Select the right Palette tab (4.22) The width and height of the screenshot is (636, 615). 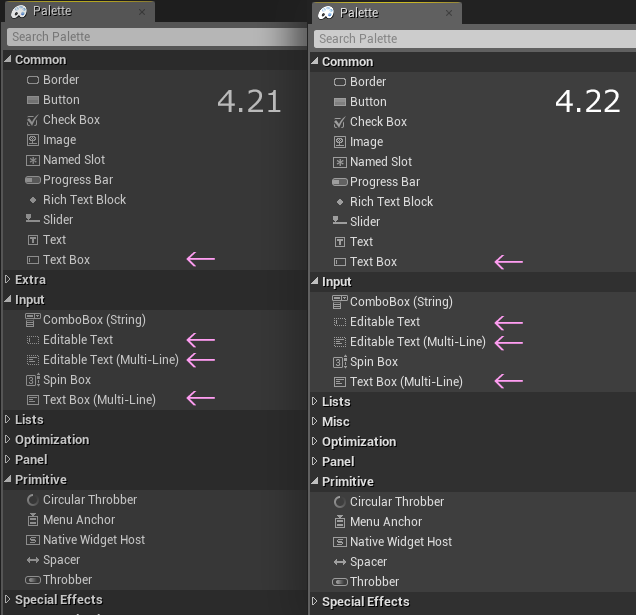tap(387, 13)
